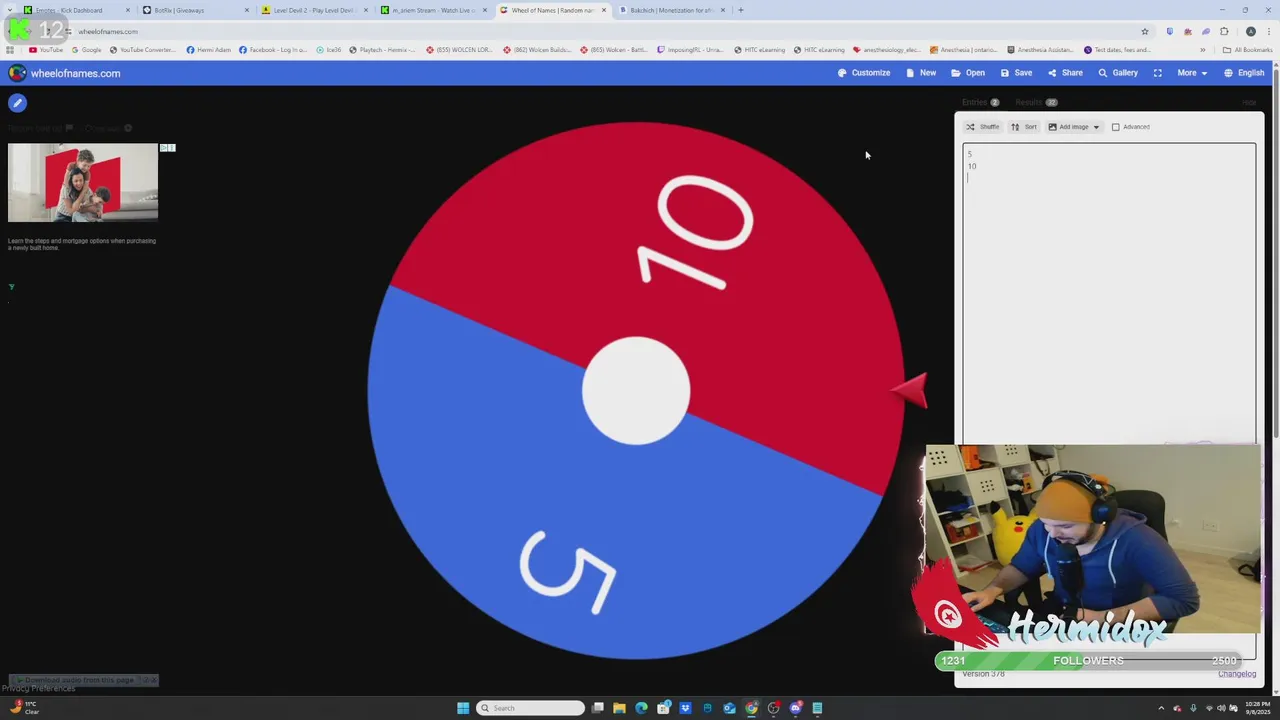The height and width of the screenshot is (720, 1280).
Task: Click the Privacy Preferences link
Action: pos(38,688)
